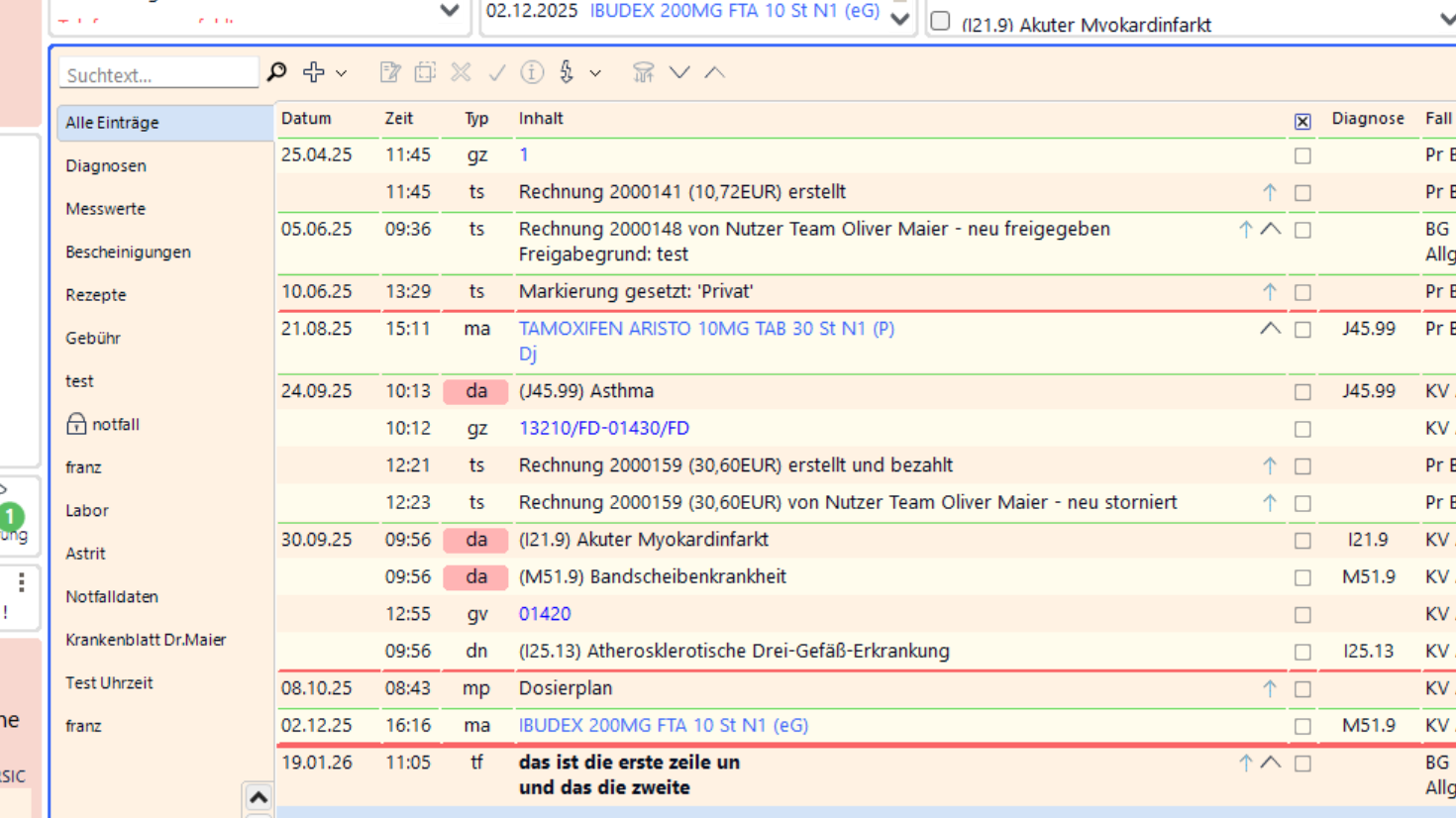Click the plus add entry icon

(x=314, y=72)
